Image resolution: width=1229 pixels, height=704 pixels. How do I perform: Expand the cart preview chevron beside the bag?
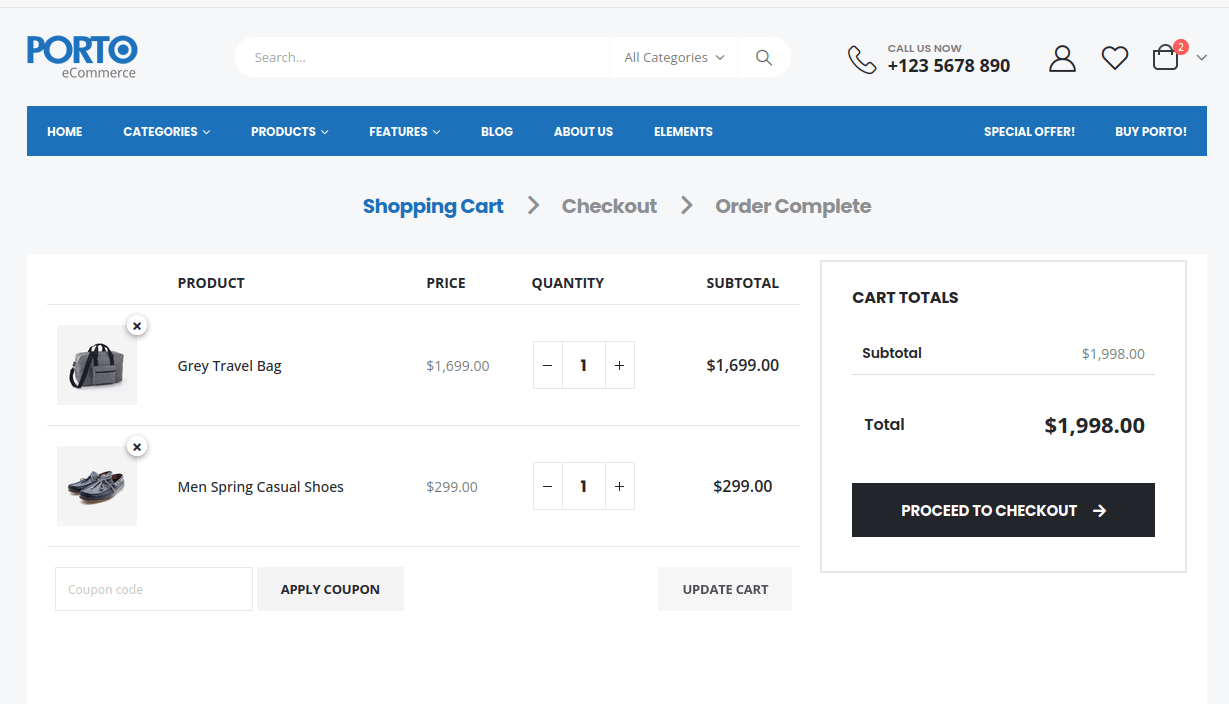(x=1201, y=58)
